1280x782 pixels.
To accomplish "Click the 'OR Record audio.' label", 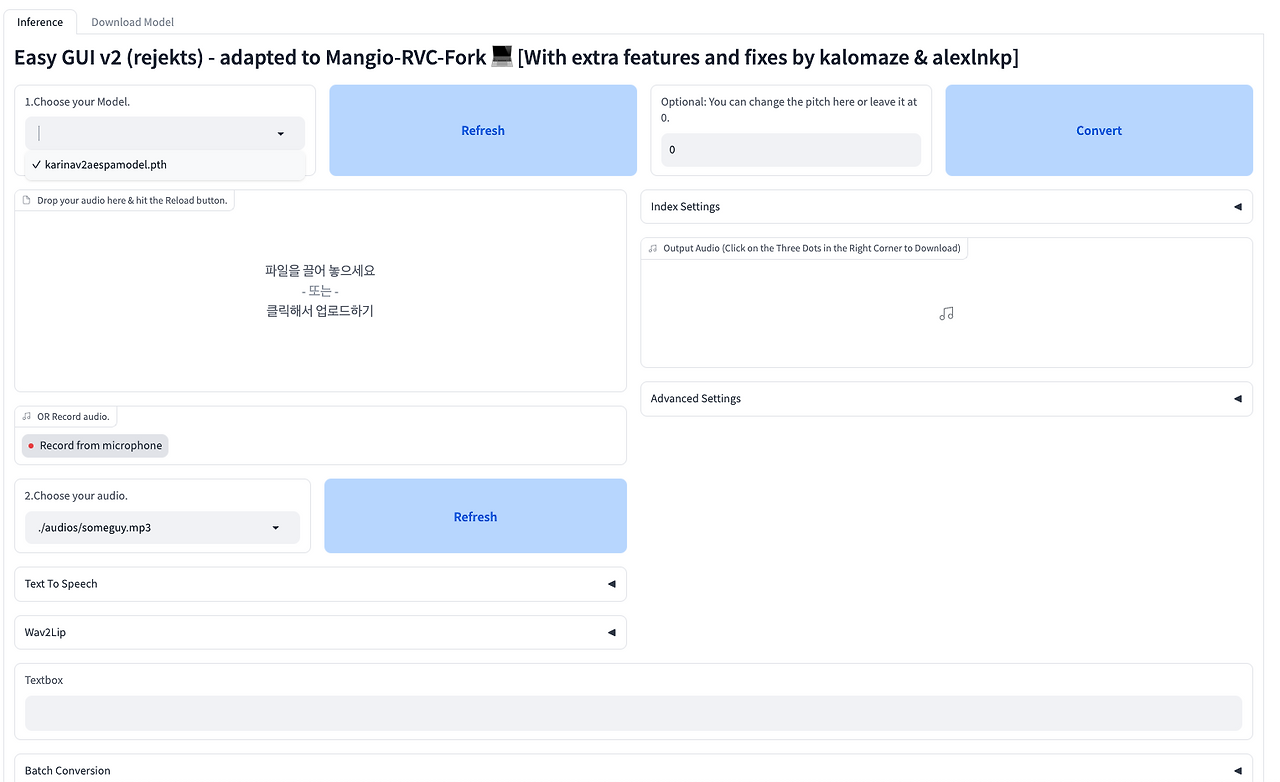I will [x=73, y=416].
